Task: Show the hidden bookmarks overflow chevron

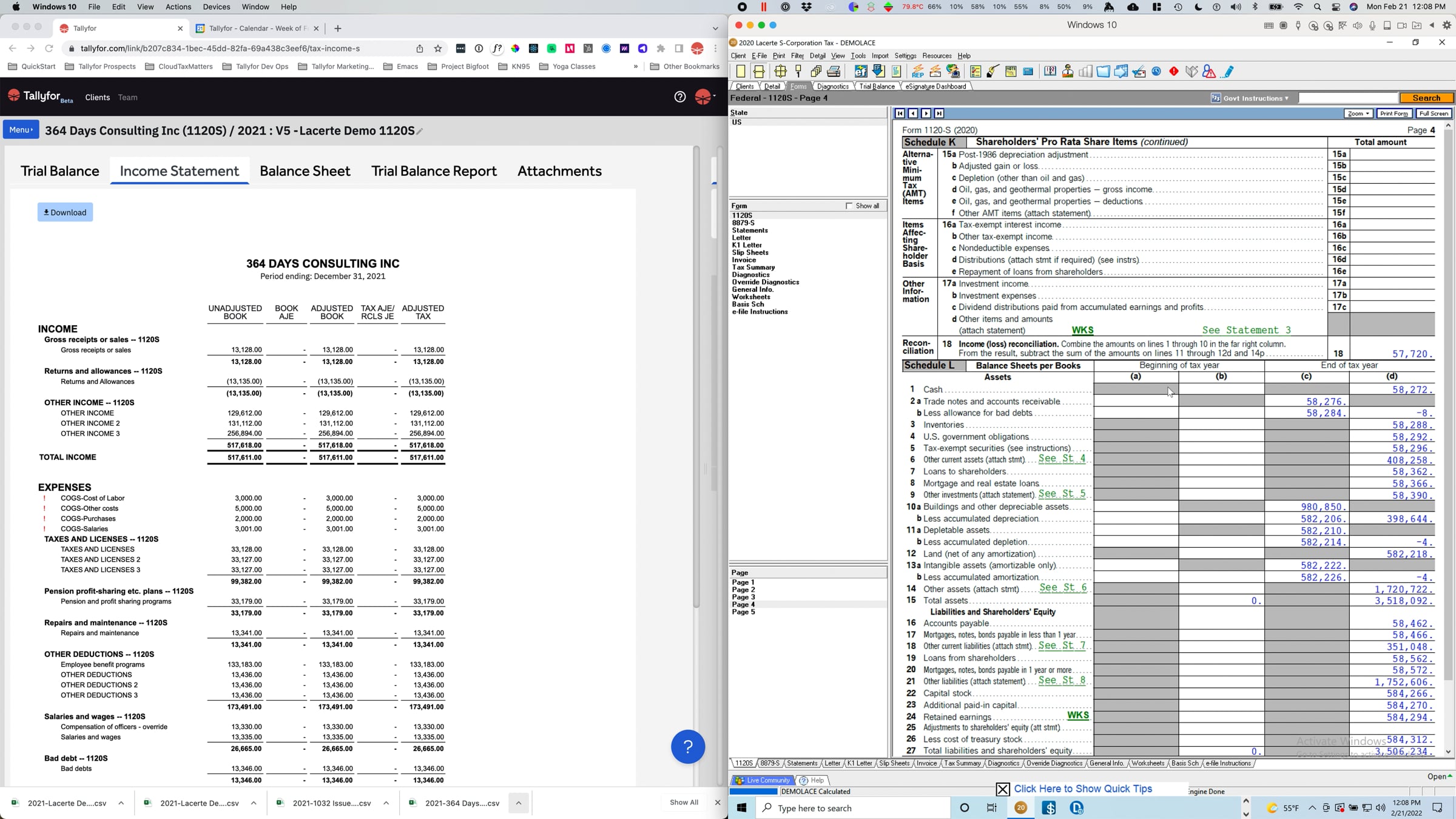Action: [x=635, y=67]
